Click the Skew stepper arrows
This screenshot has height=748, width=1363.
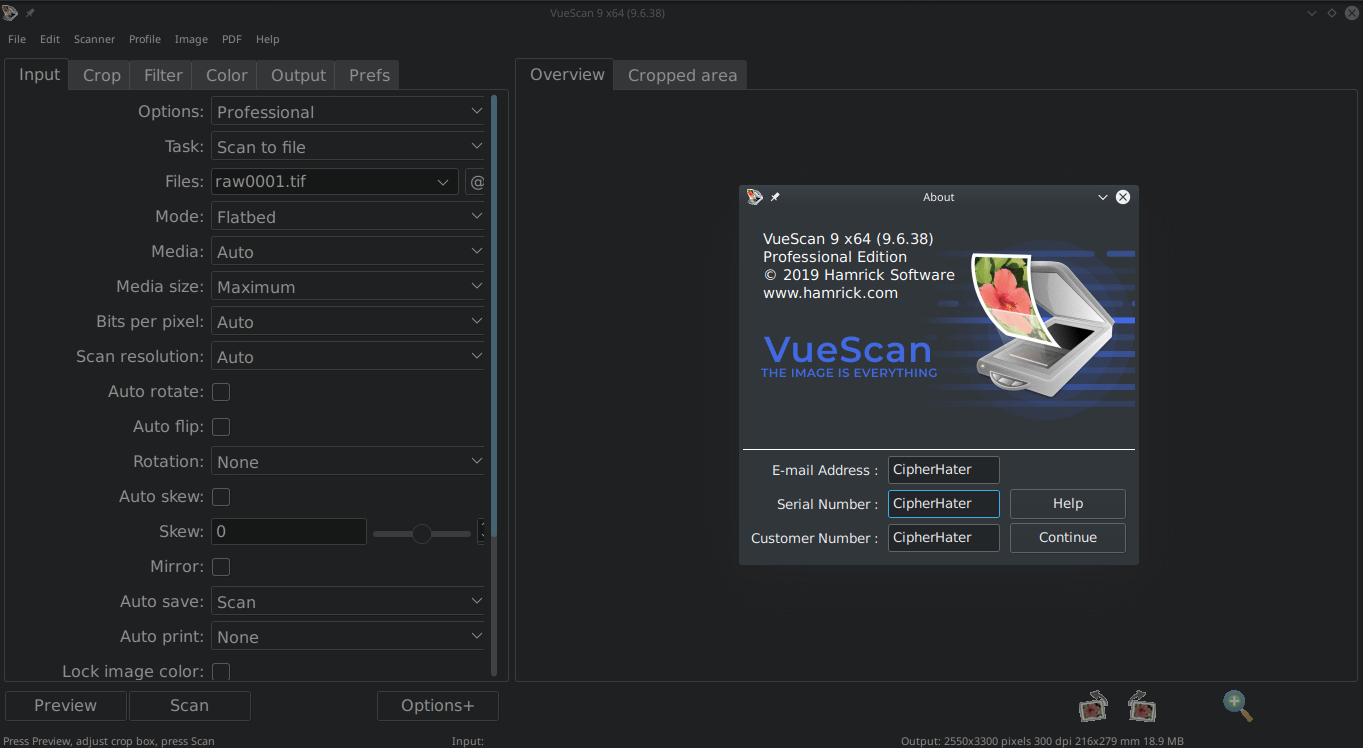482,532
